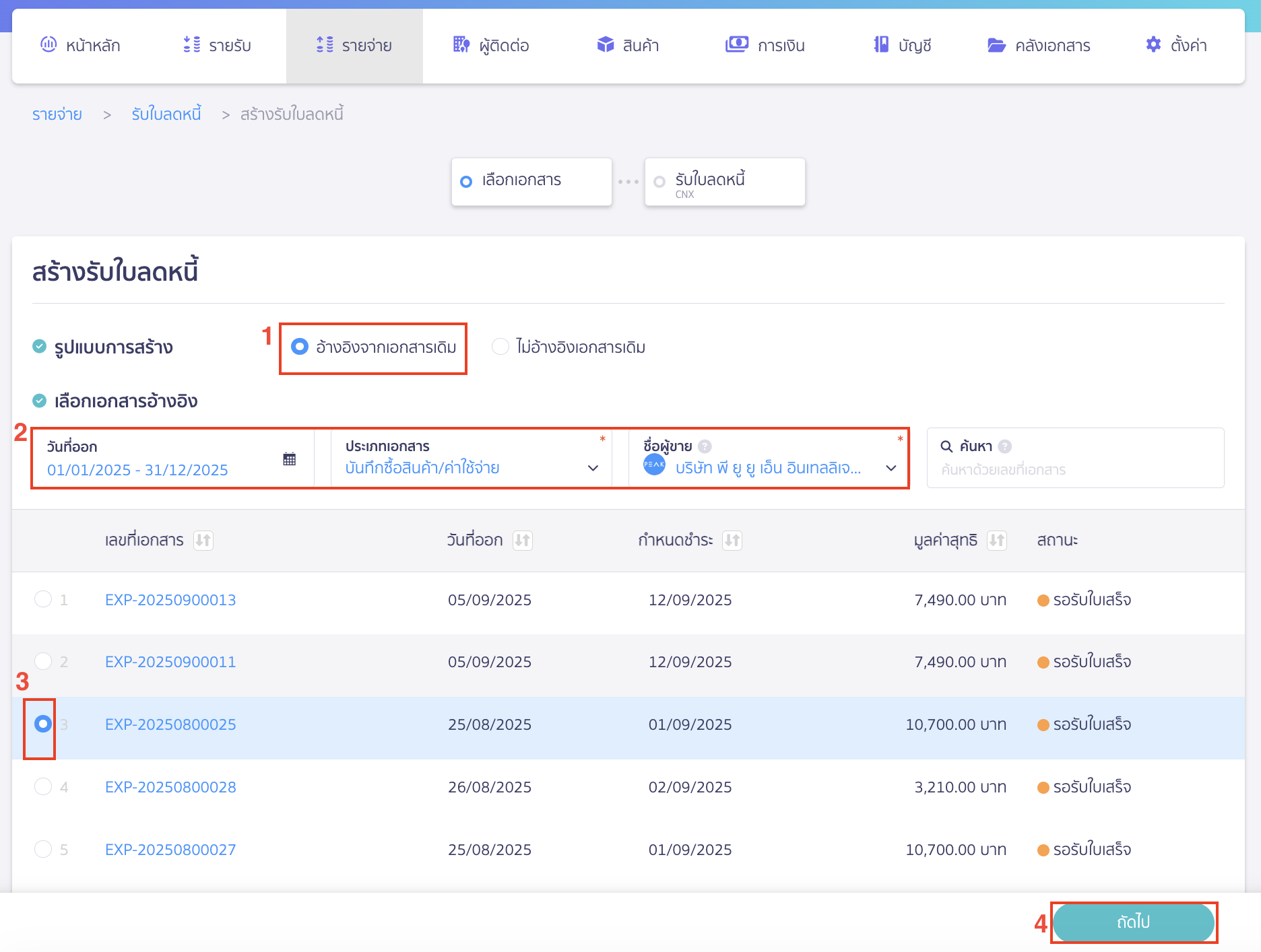This screenshot has height=952, width=1261.
Task: Click the calendar icon in date field
Action: (x=289, y=459)
